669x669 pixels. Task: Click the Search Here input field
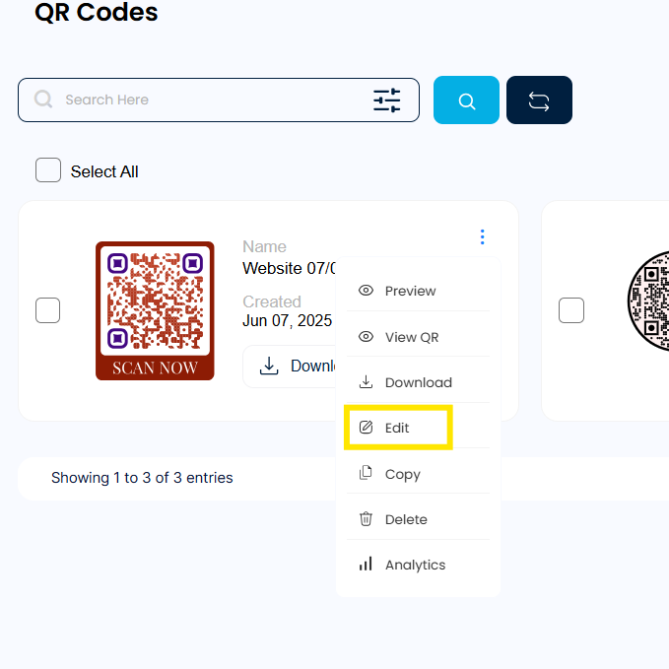[210, 100]
